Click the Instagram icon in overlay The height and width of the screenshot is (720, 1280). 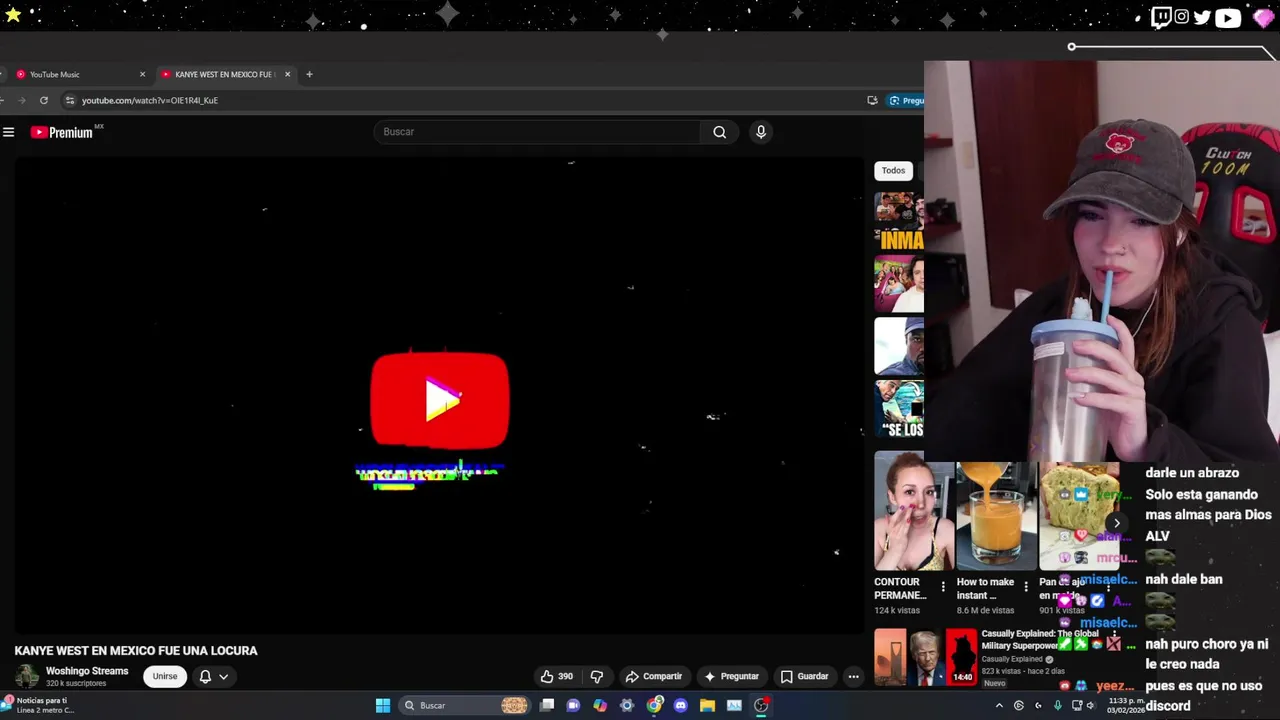tap(1182, 17)
